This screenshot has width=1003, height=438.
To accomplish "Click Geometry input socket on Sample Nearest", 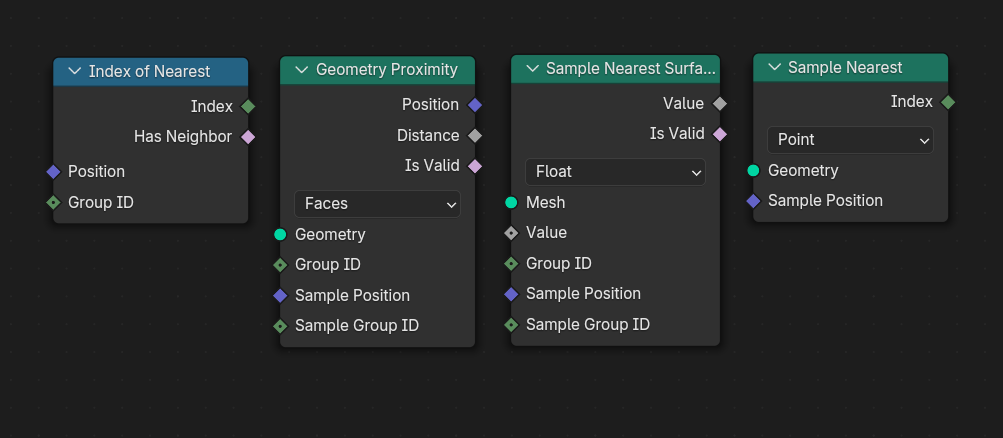I will 754,171.
